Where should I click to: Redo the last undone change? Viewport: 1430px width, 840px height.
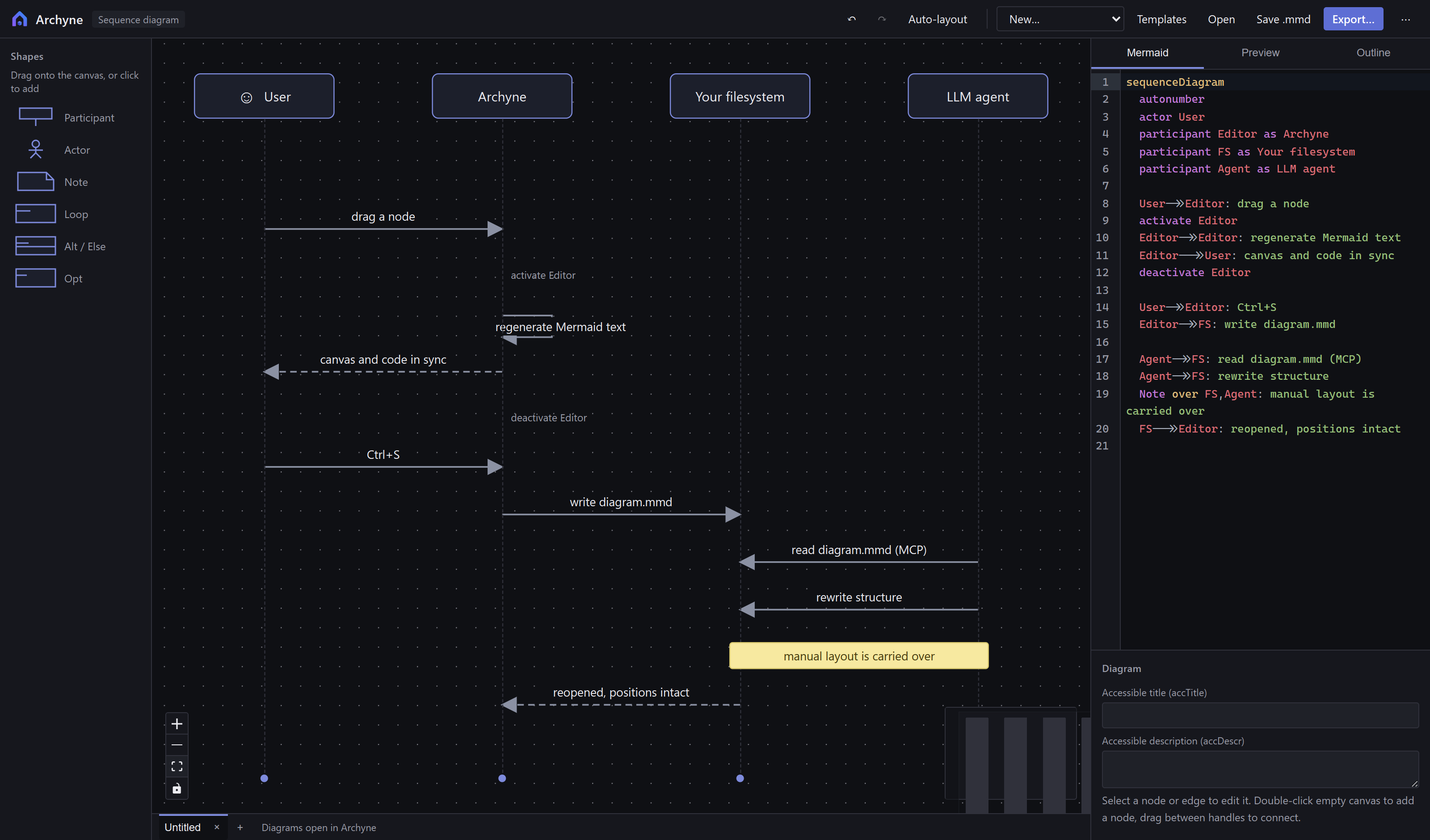881,19
